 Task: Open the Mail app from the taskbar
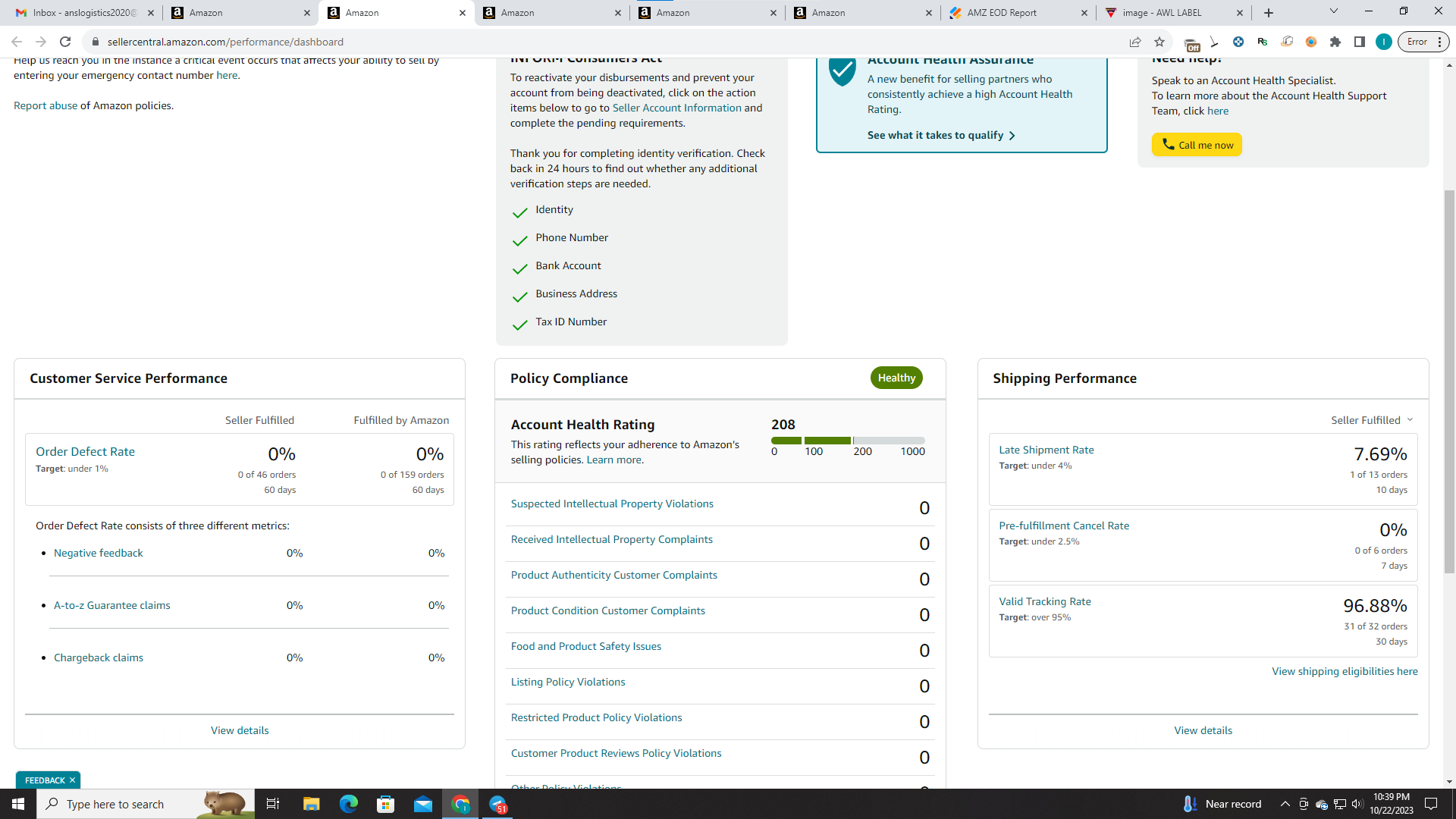point(423,804)
